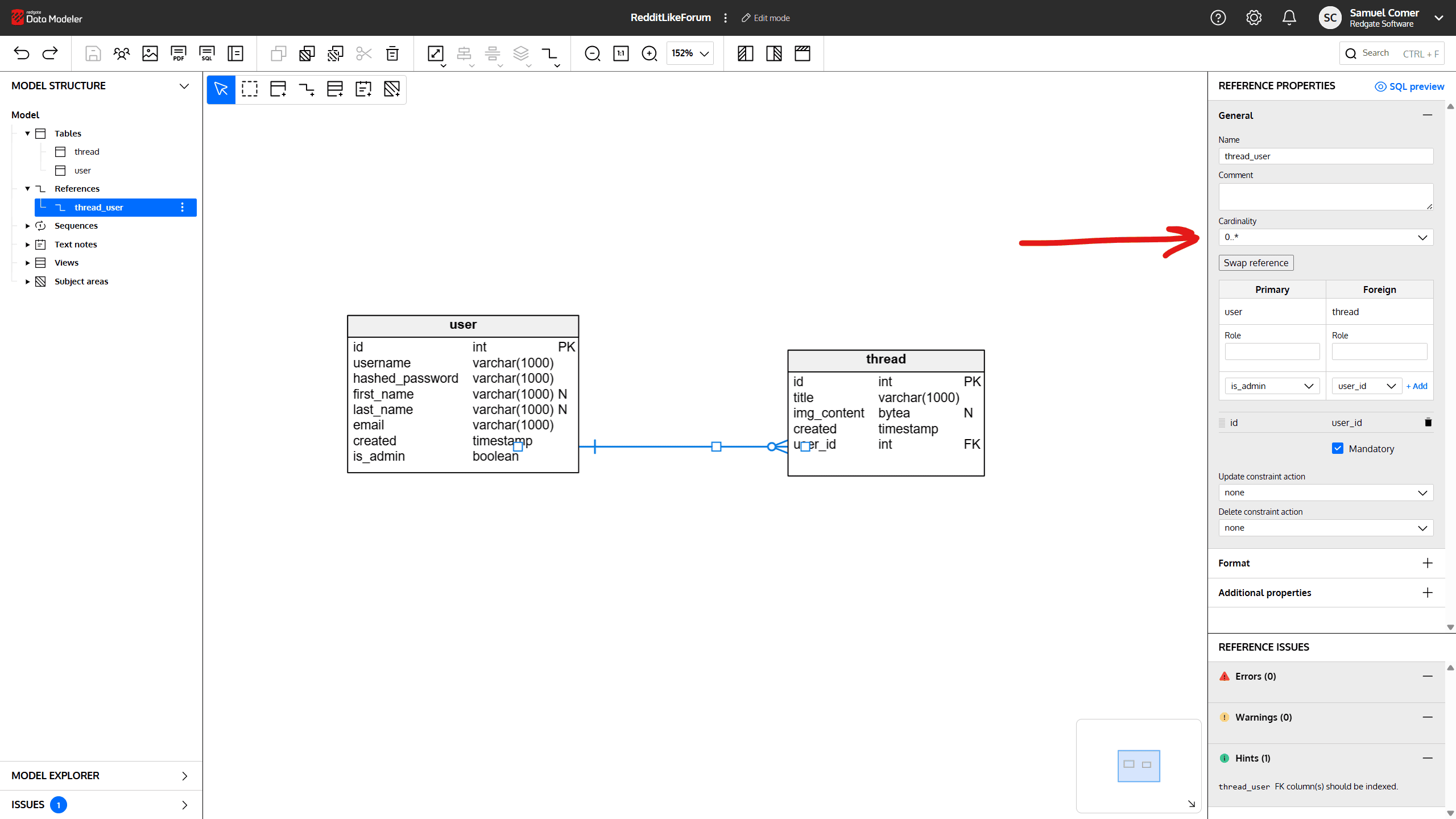The image size is (1456, 819).
Task: Expand the Format section
Action: click(x=1427, y=563)
